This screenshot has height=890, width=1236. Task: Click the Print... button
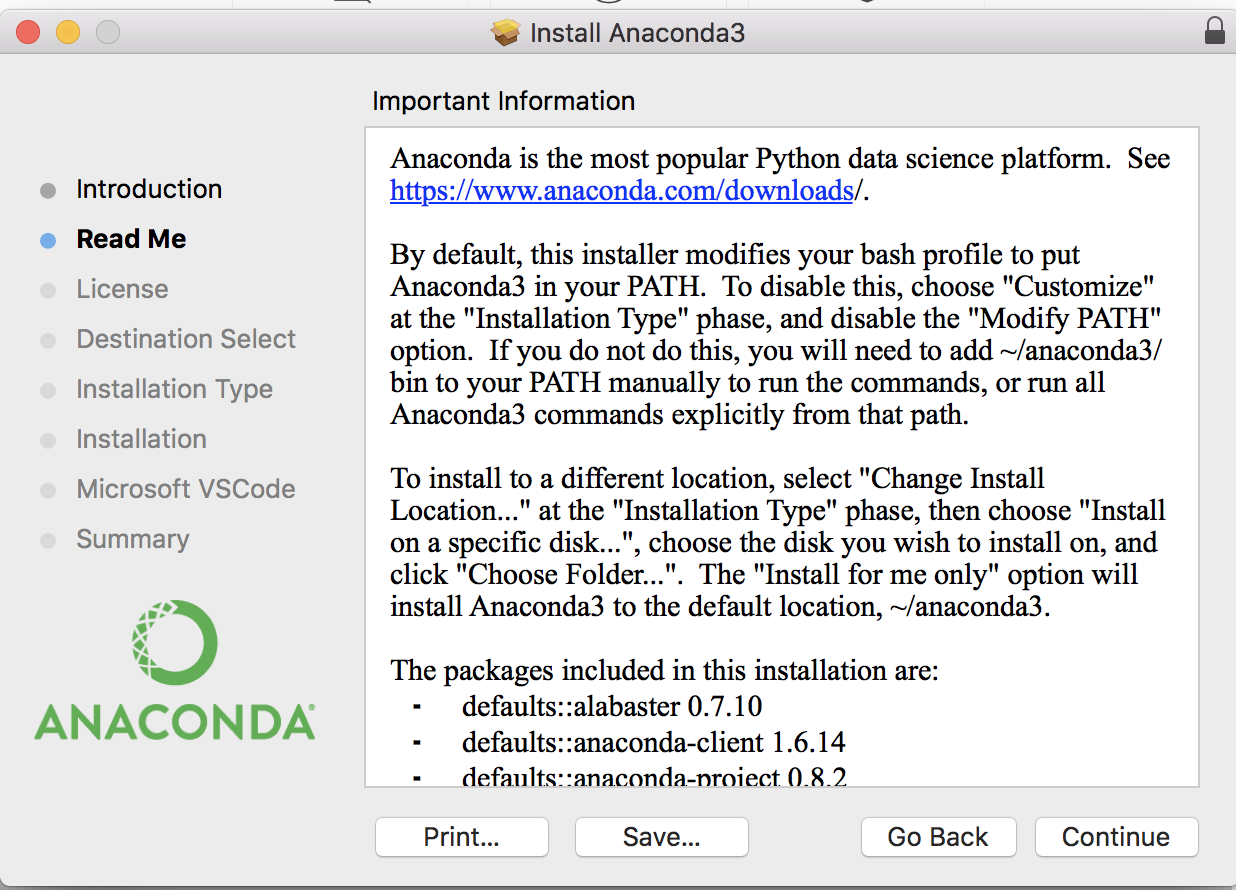(x=461, y=837)
